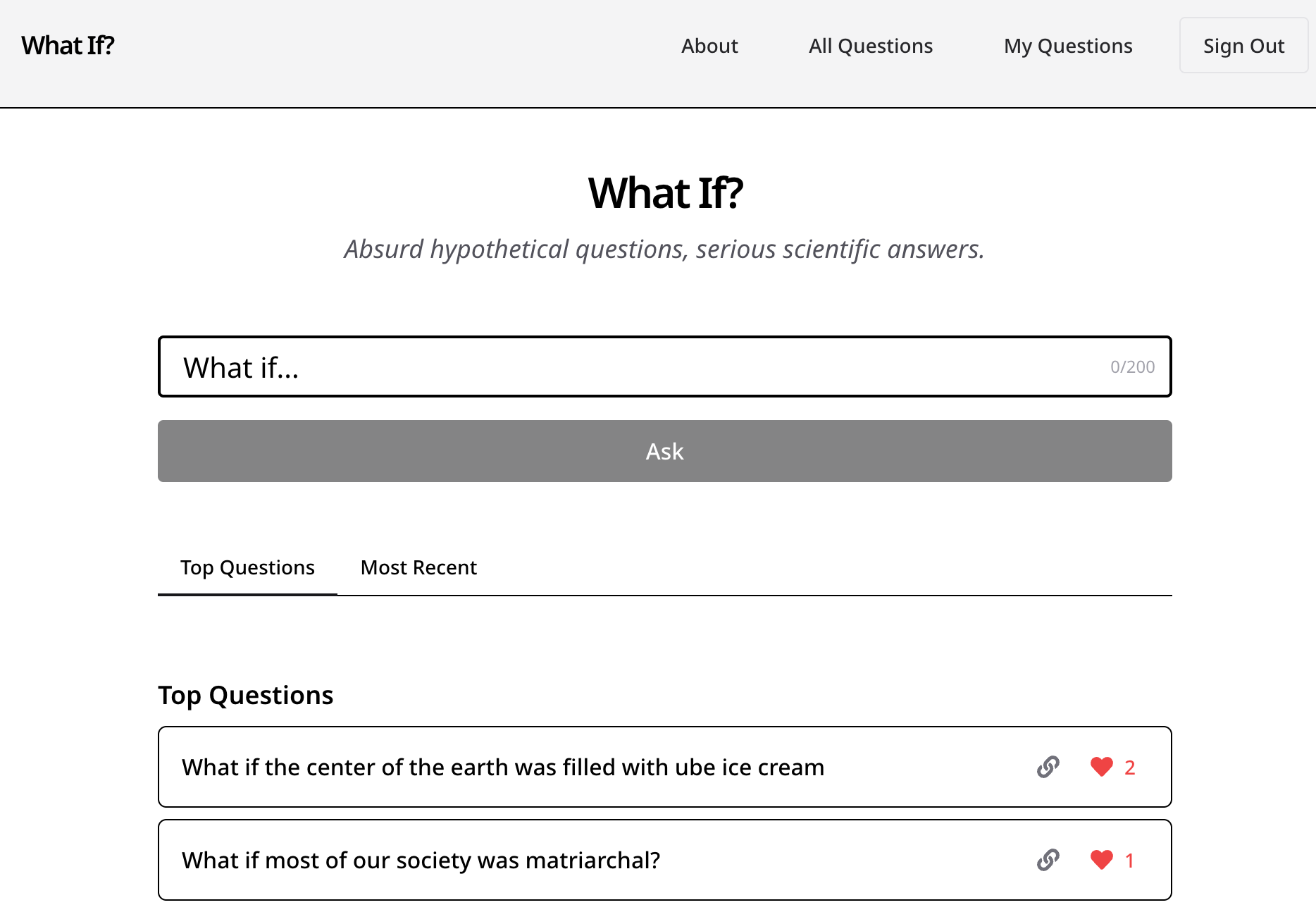Switch to the Most Recent tab
This screenshot has width=1316, height=912.
click(418, 568)
